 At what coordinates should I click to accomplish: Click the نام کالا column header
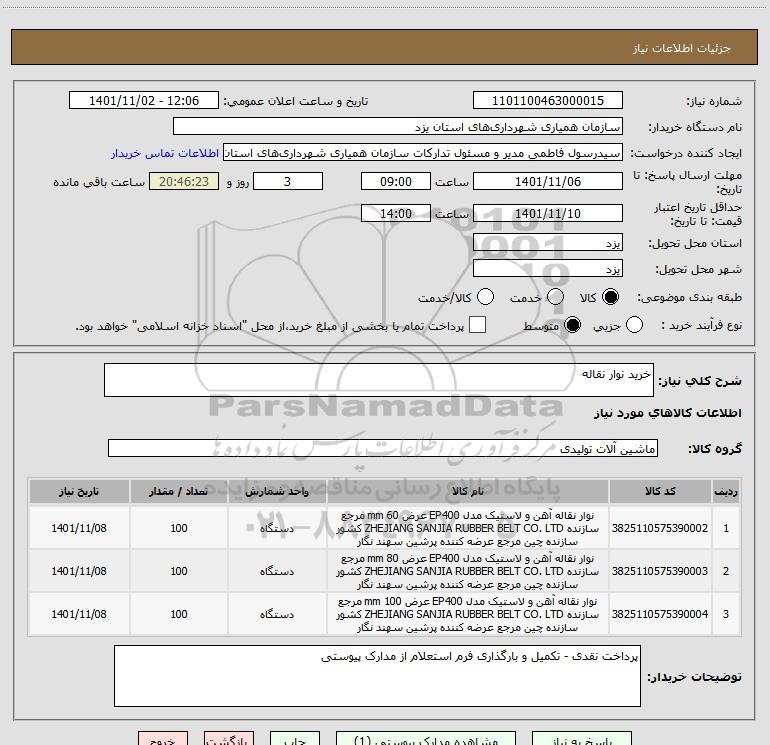coord(468,492)
